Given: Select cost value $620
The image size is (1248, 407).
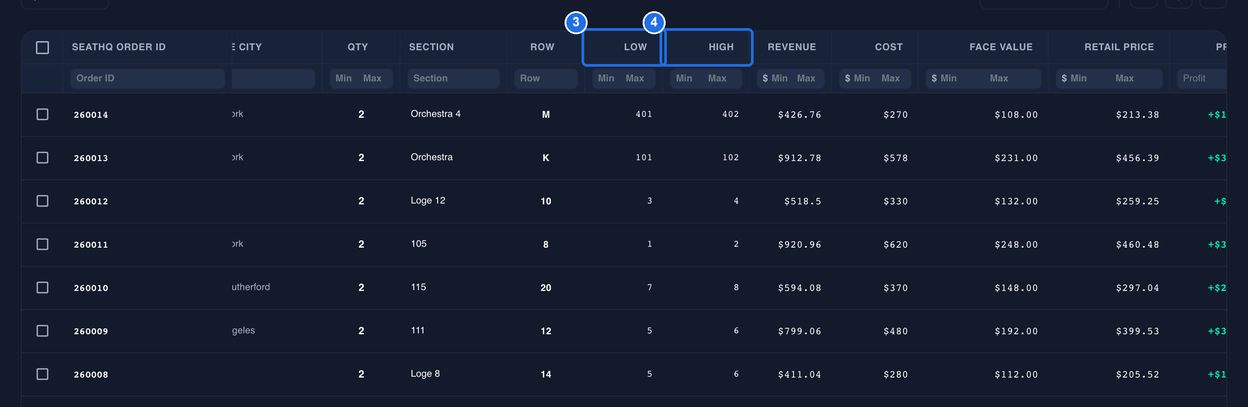Looking at the screenshot, I should pos(896,245).
